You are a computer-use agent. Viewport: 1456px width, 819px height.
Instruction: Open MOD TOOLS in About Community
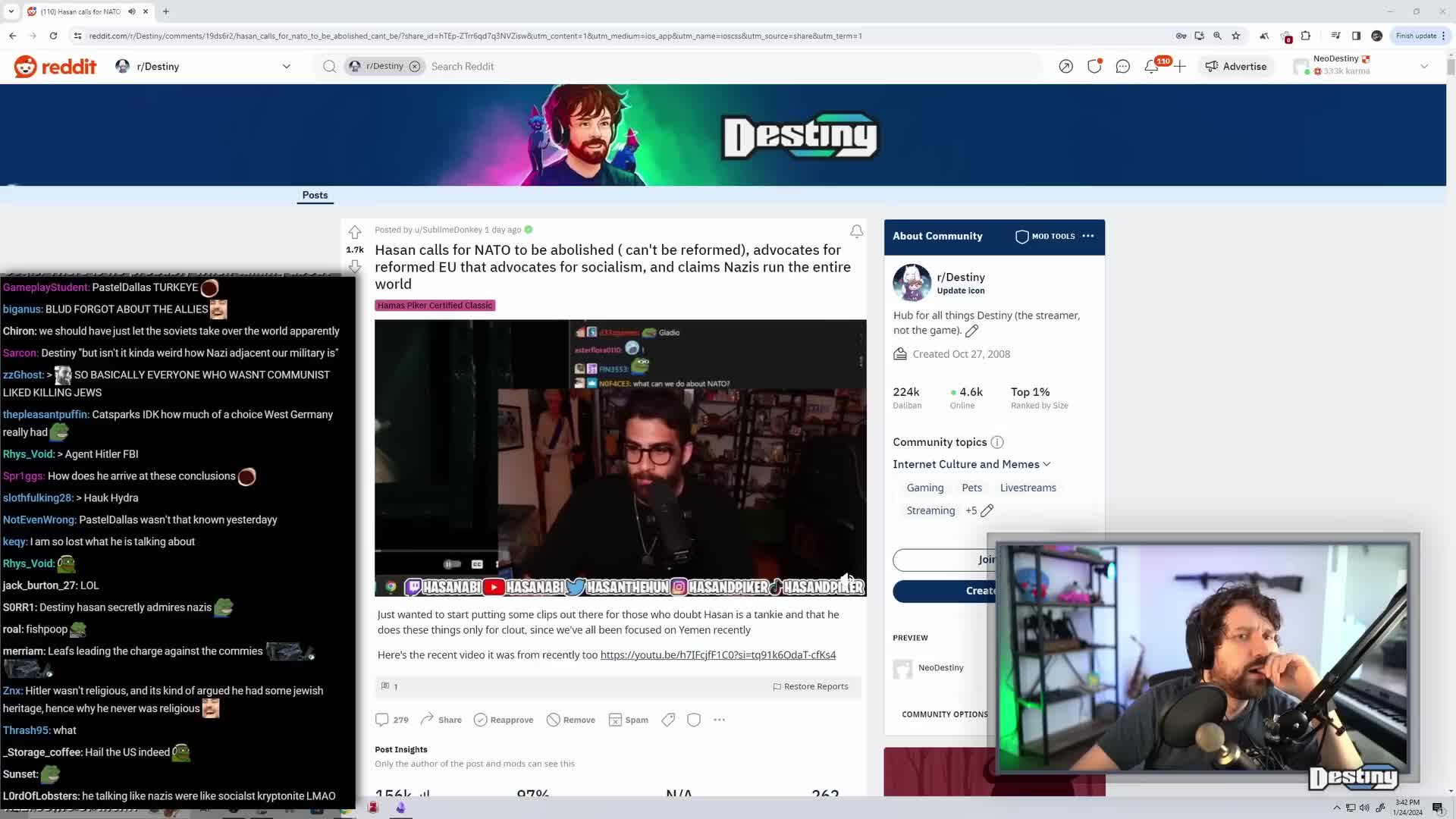coord(1045,237)
